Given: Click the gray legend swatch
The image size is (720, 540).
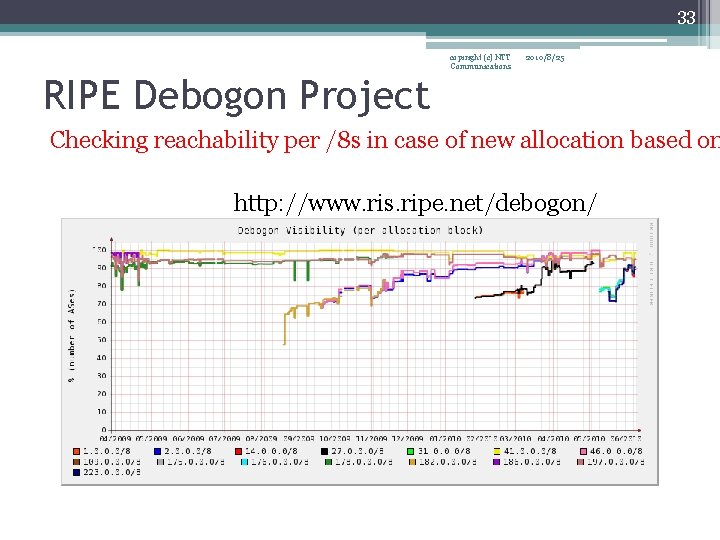Looking at the screenshot, I should click(x=160, y=462).
